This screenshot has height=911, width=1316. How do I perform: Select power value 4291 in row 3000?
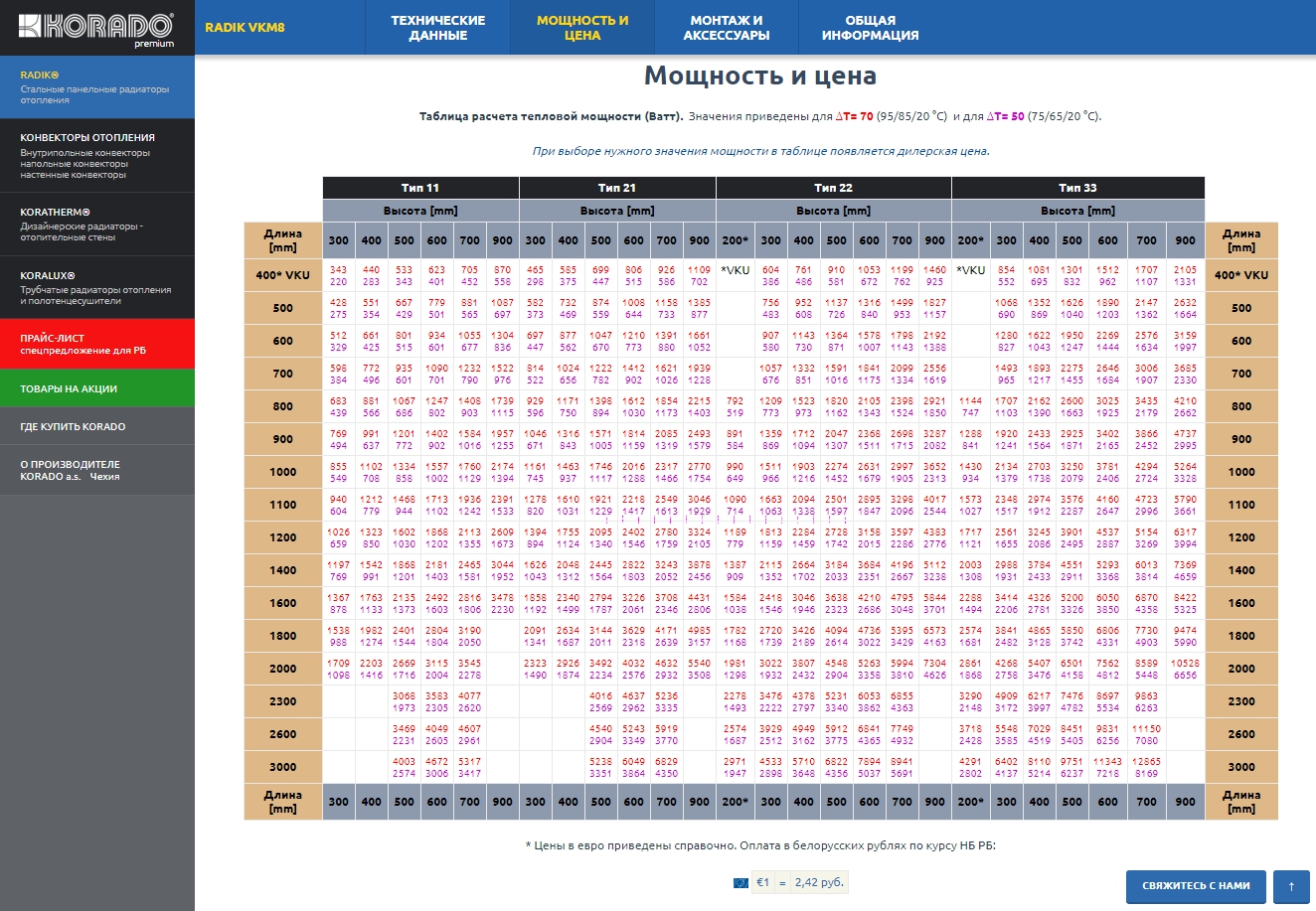click(970, 762)
